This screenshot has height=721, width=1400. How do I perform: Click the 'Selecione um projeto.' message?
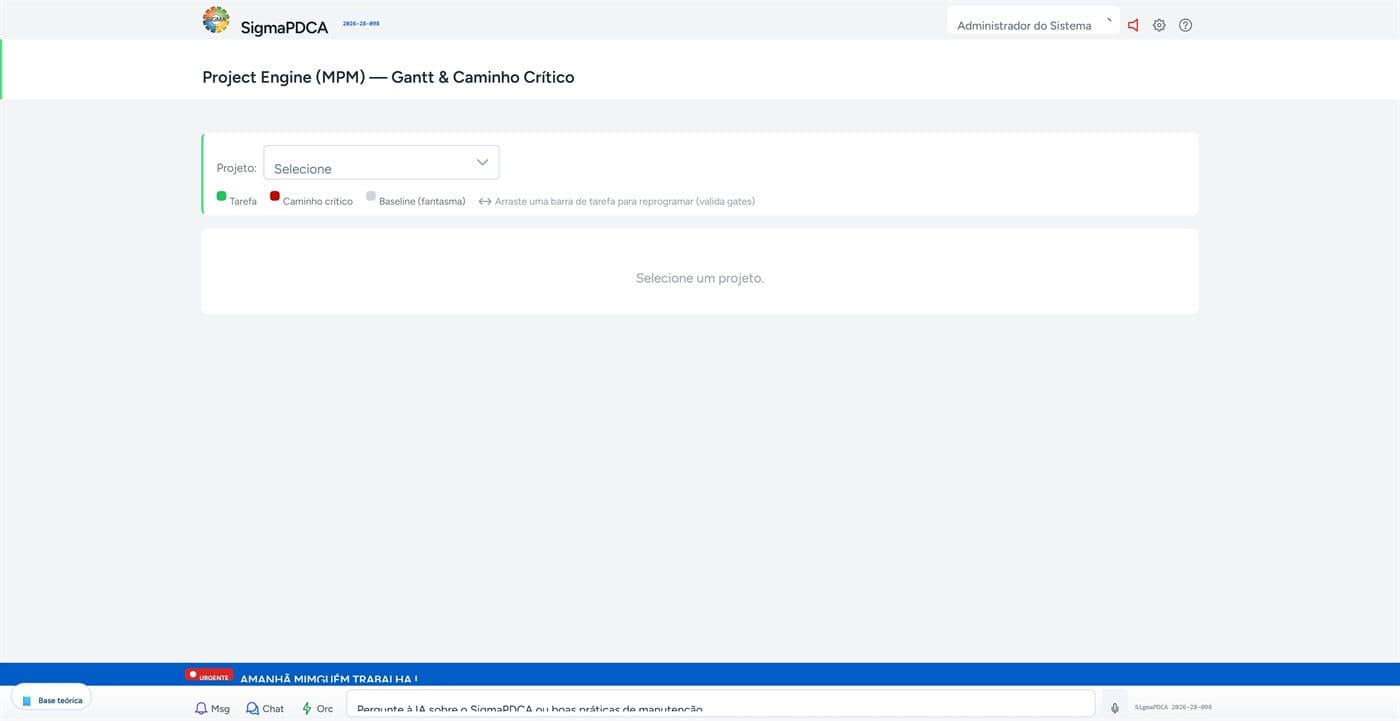(x=700, y=278)
